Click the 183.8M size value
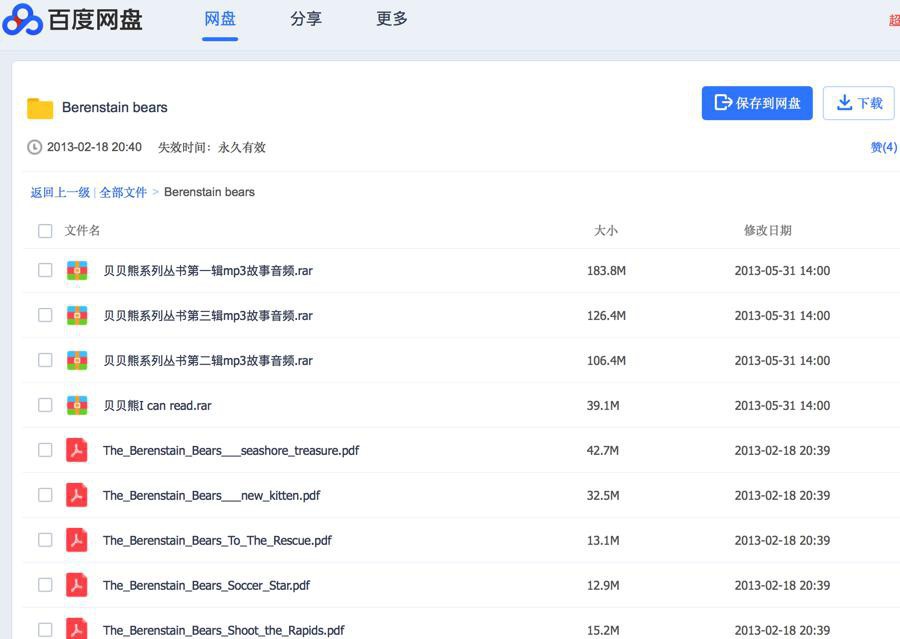Screen dimensions: 900x639 point(606,270)
